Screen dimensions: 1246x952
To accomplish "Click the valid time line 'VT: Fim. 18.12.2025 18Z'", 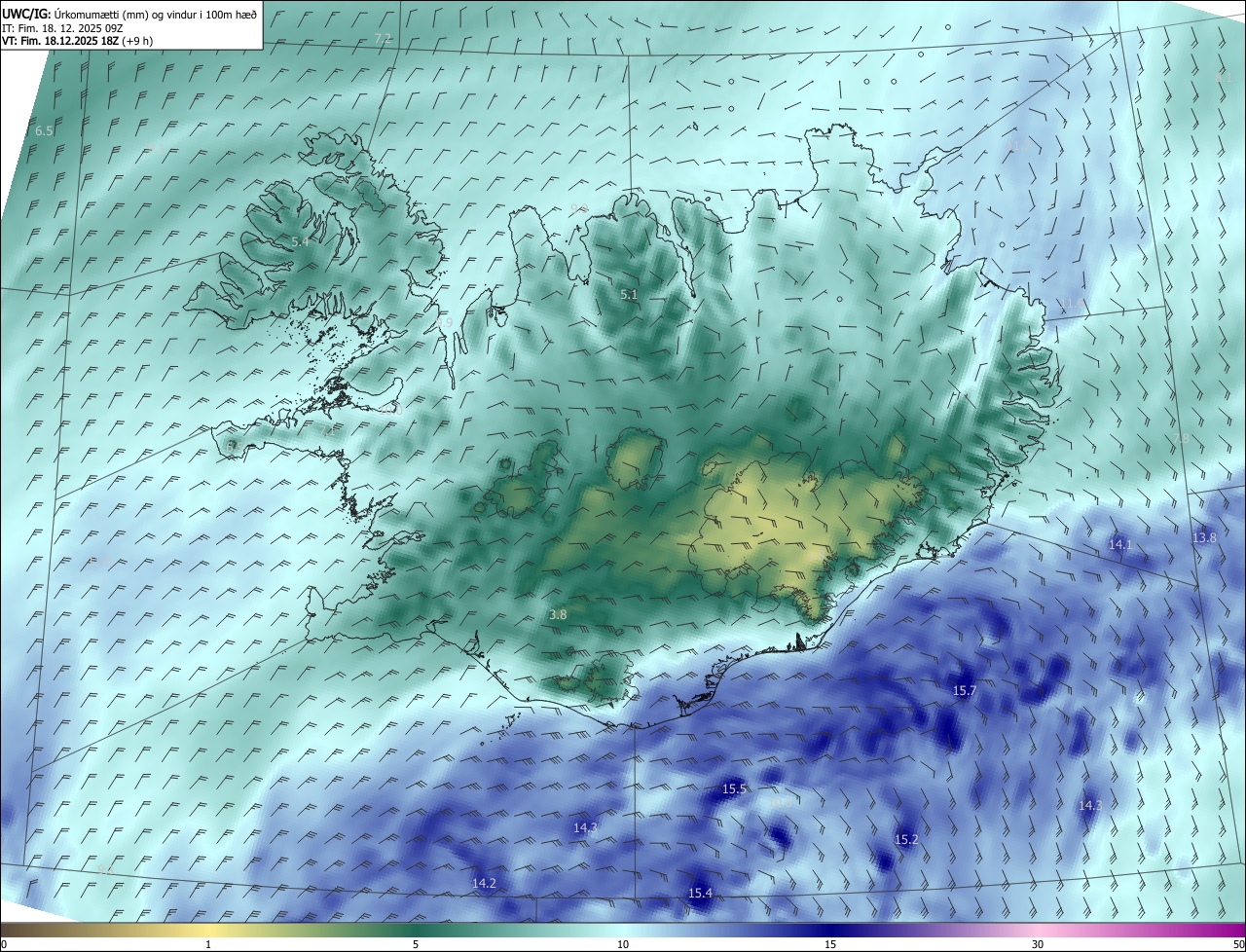I will pyautogui.click(x=59, y=41).
